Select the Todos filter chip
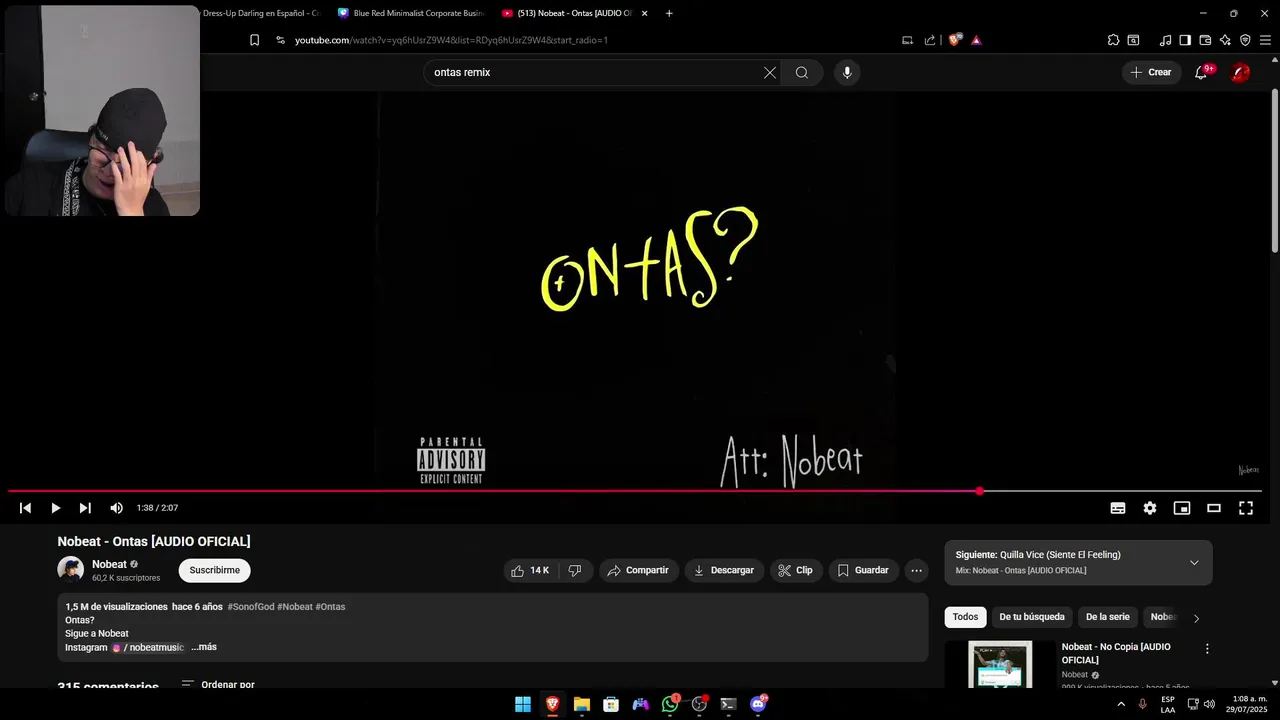 coord(965,617)
